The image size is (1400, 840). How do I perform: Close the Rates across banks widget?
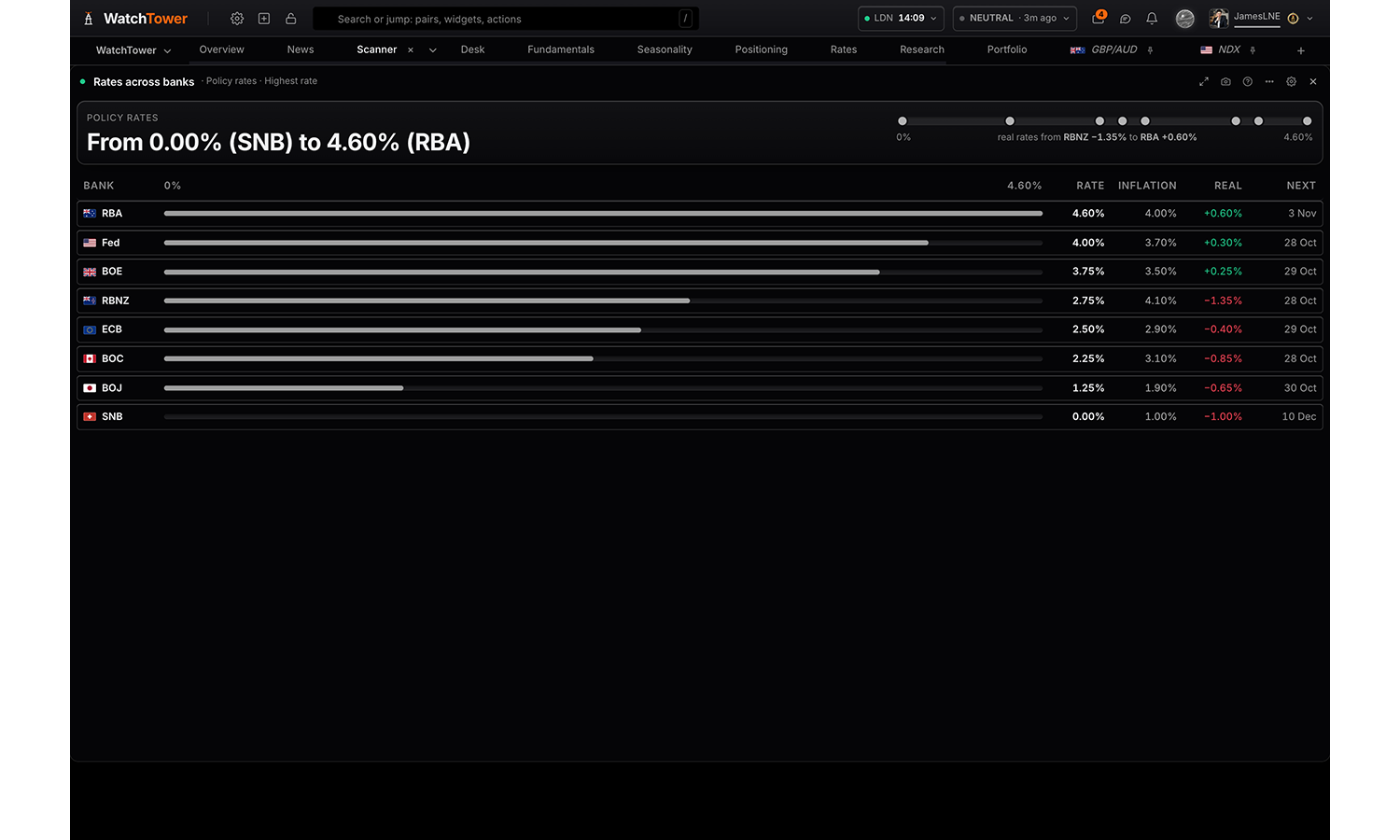[x=1313, y=82]
